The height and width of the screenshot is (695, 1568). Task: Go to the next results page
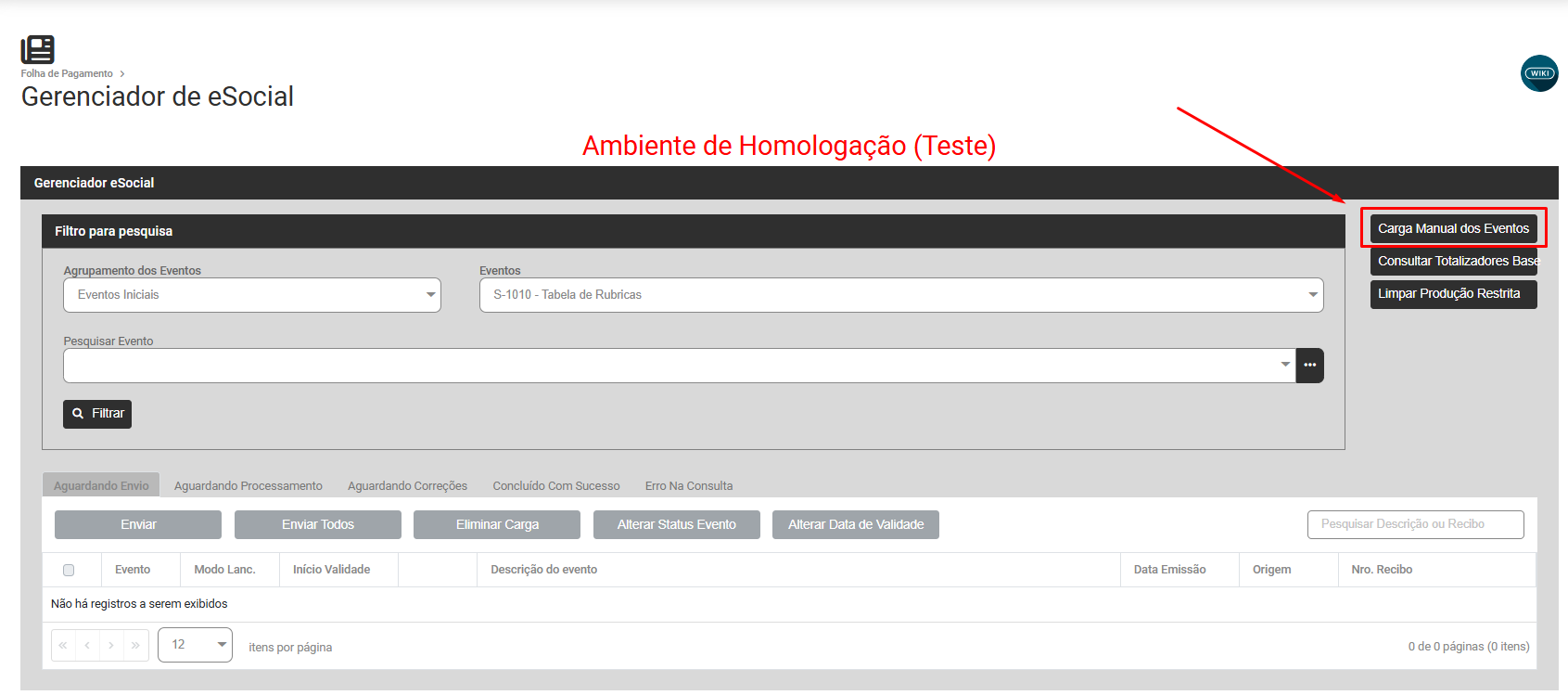pos(111,645)
